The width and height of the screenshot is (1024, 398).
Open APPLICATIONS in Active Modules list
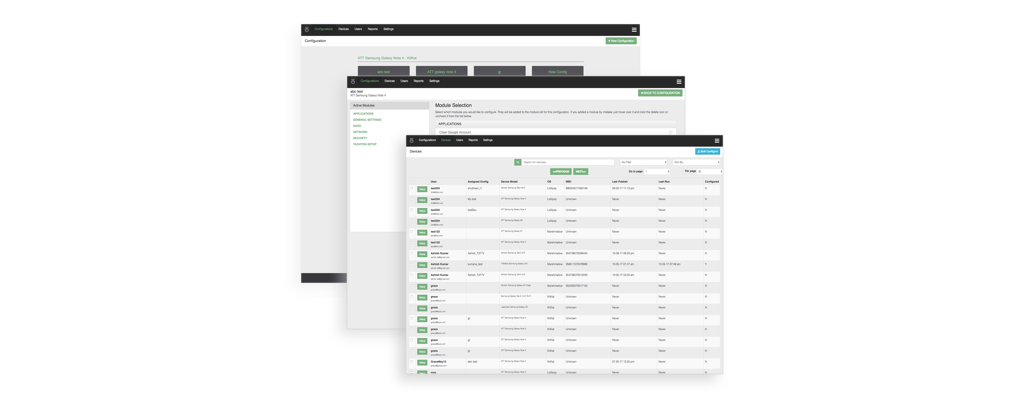coord(364,114)
